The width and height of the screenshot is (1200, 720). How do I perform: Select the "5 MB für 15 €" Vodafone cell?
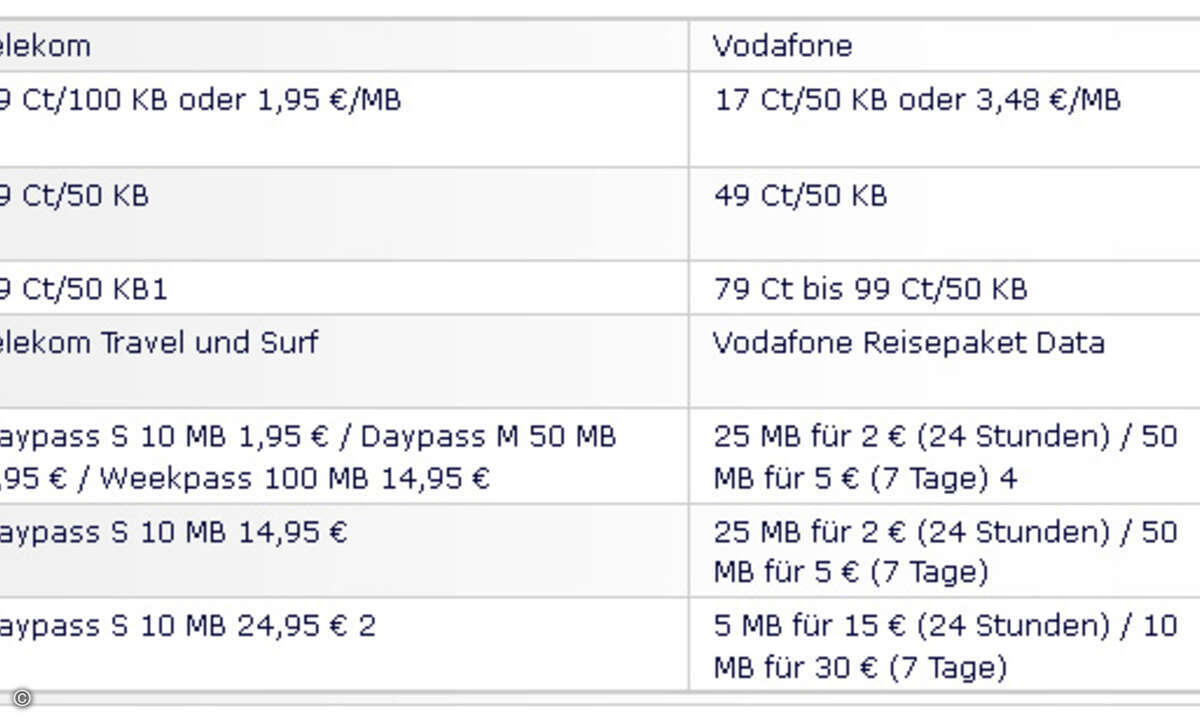pyautogui.click(x=945, y=646)
